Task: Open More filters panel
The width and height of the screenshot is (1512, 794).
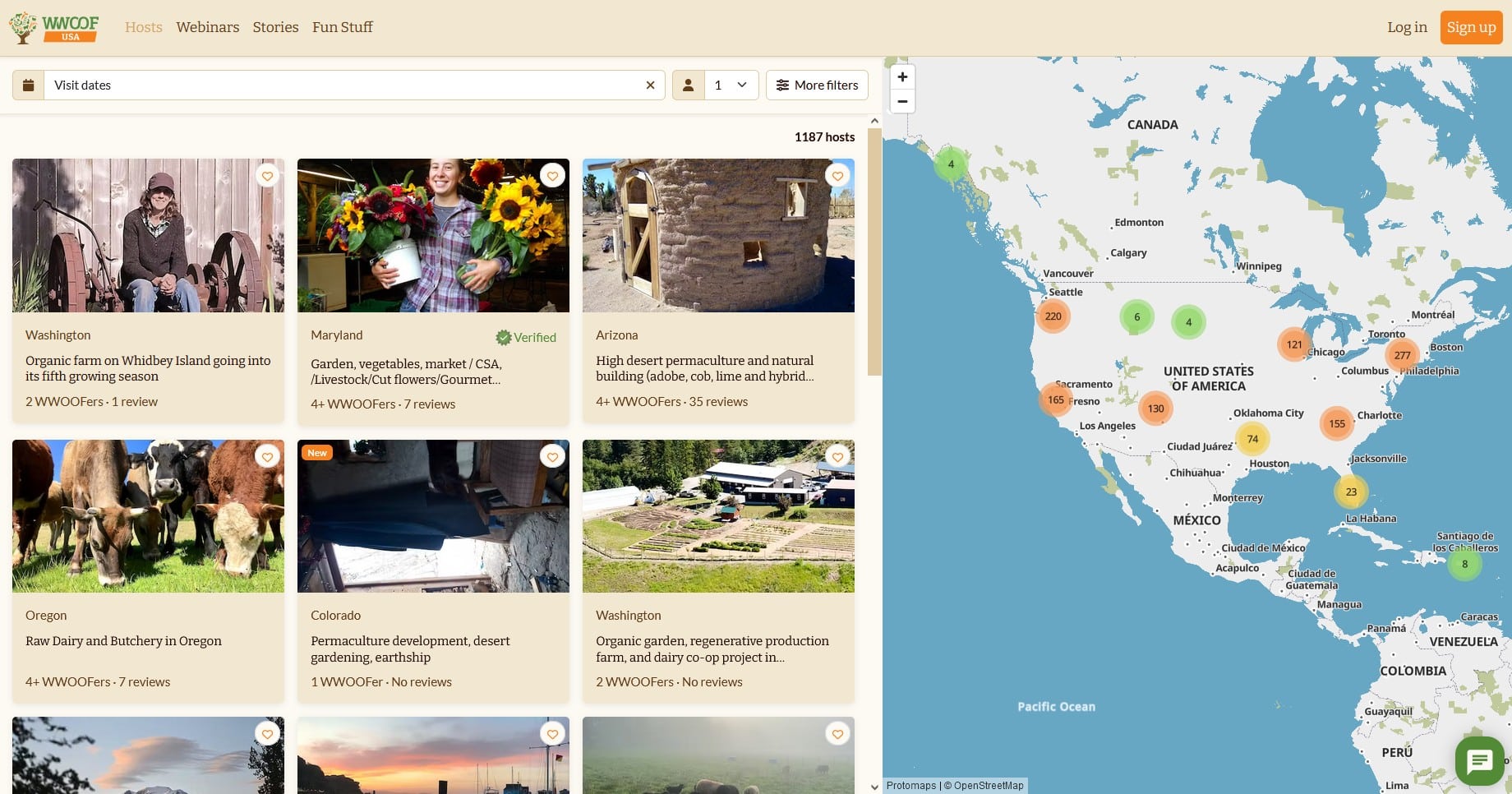Action: coord(817,85)
